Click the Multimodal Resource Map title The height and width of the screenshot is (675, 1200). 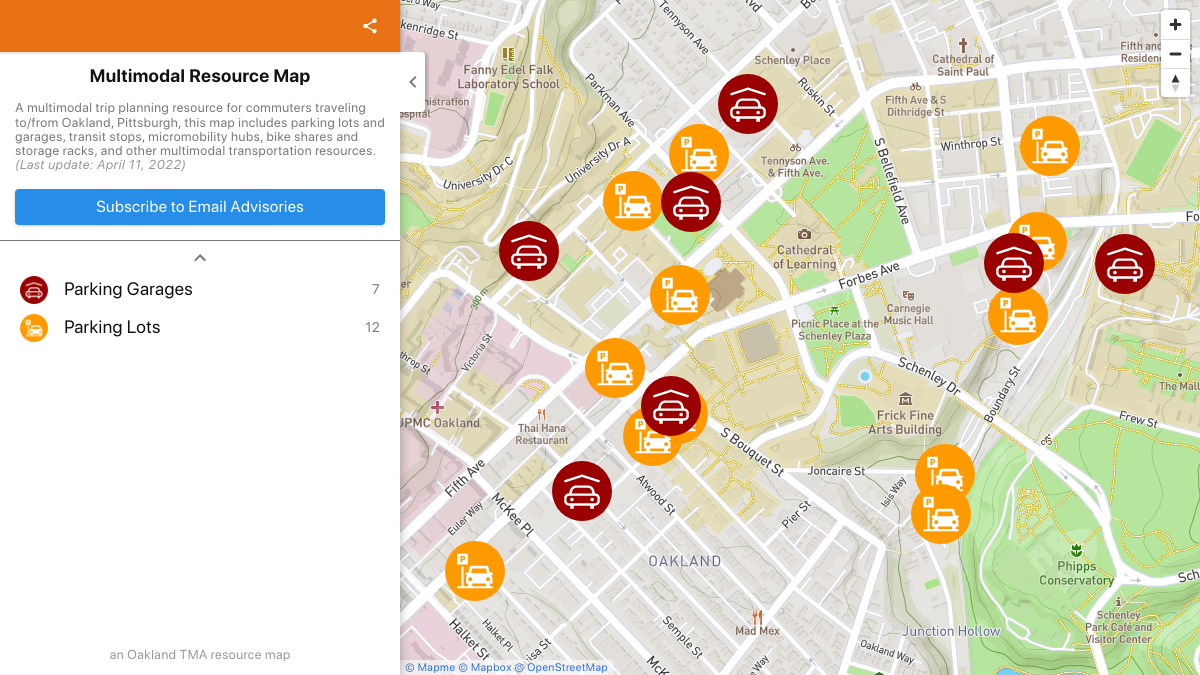(199, 76)
